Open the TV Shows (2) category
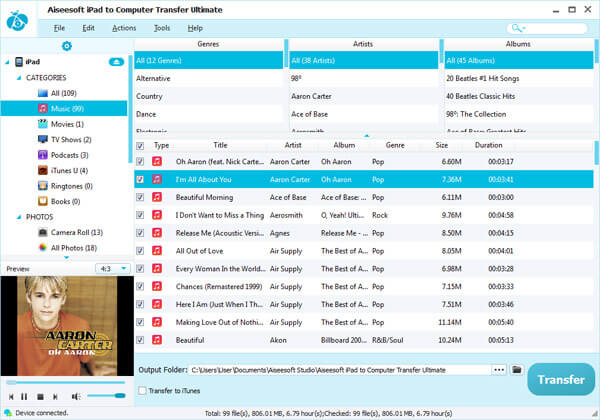The image size is (600, 420). pyautogui.click(x=64, y=139)
